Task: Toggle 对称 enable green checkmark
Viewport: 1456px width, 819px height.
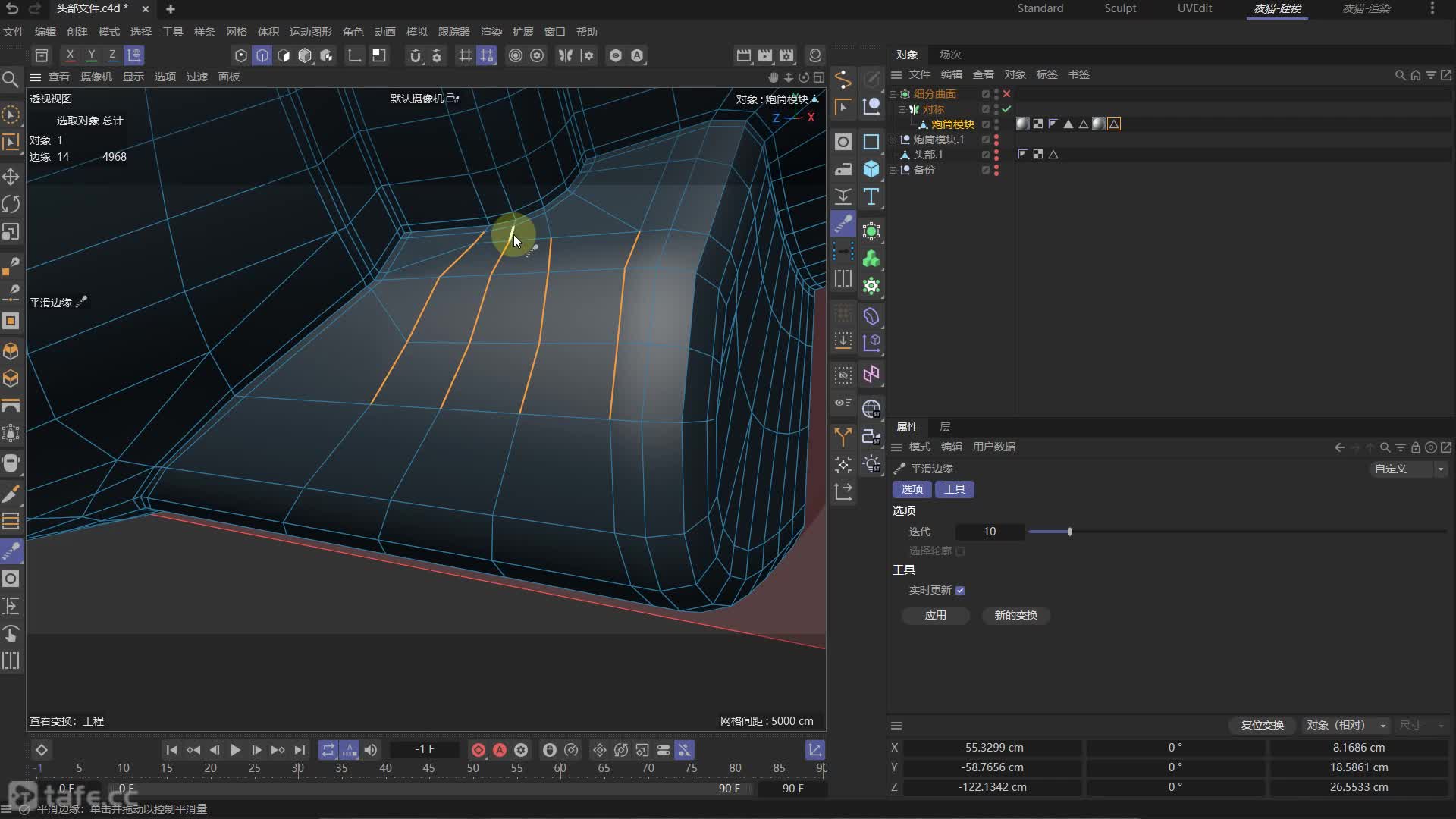Action: [1007, 109]
